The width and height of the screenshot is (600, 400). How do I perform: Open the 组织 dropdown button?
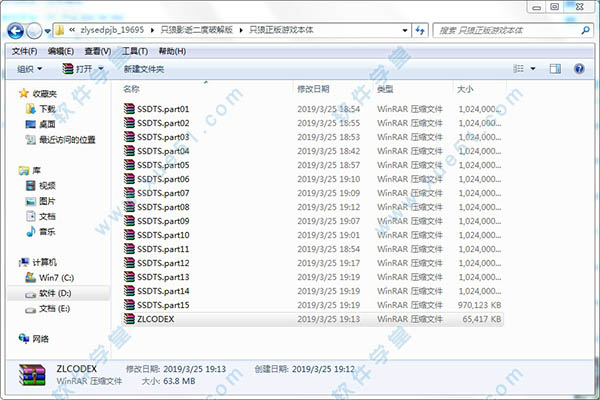coord(29,69)
